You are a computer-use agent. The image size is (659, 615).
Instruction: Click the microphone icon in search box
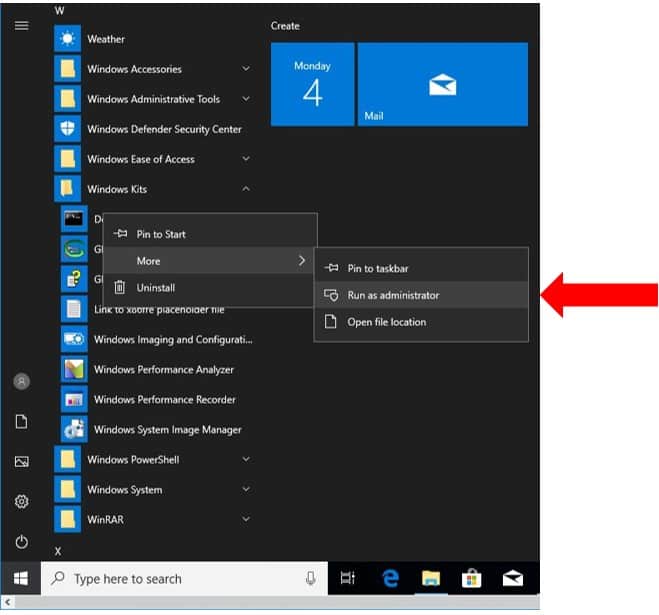[311, 578]
